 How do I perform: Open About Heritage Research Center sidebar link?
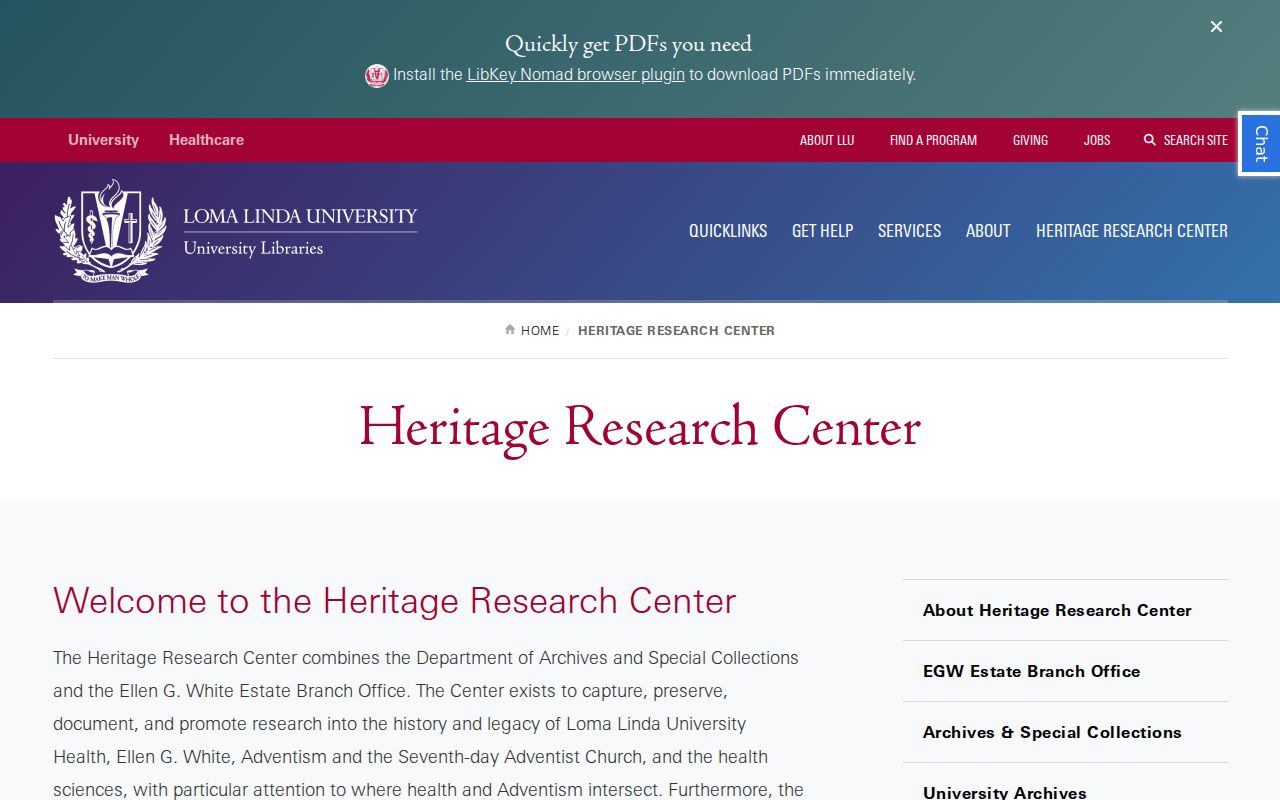[x=1065, y=610]
